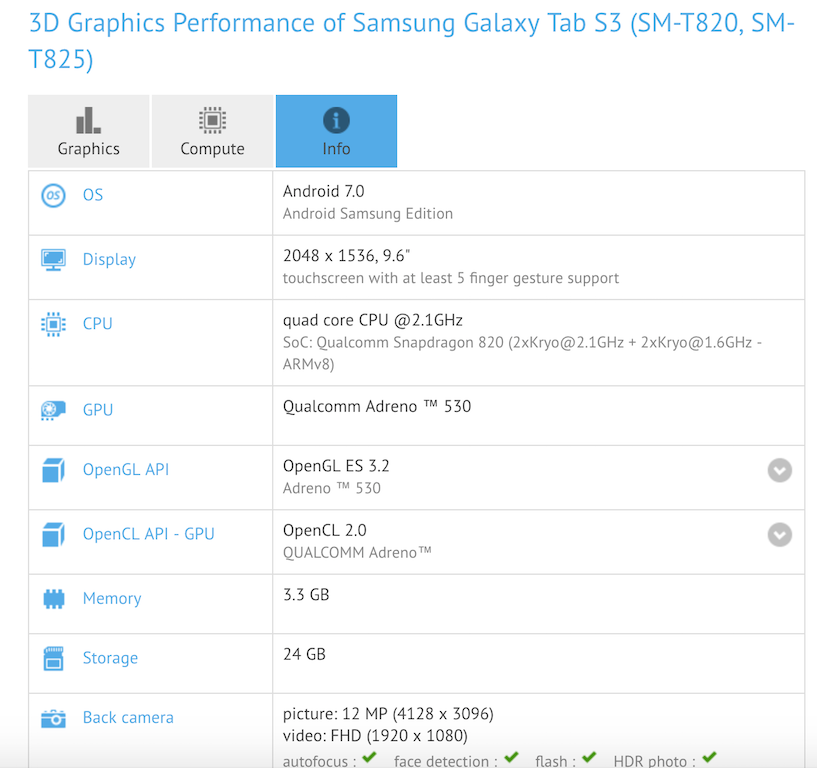Select the Info tab
Image resolution: width=817 pixels, height=768 pixels.
click(x=336, y=132)
